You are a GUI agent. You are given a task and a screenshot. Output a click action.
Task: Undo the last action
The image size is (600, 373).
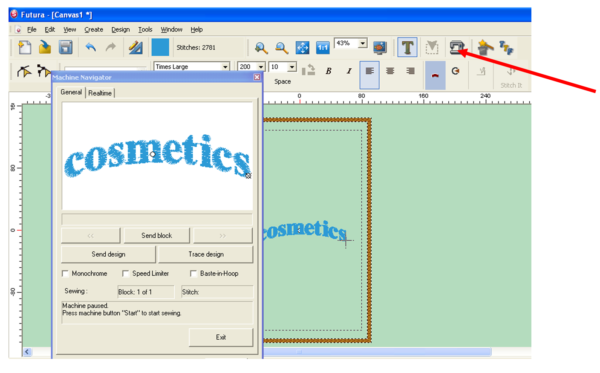coord(90,47)
